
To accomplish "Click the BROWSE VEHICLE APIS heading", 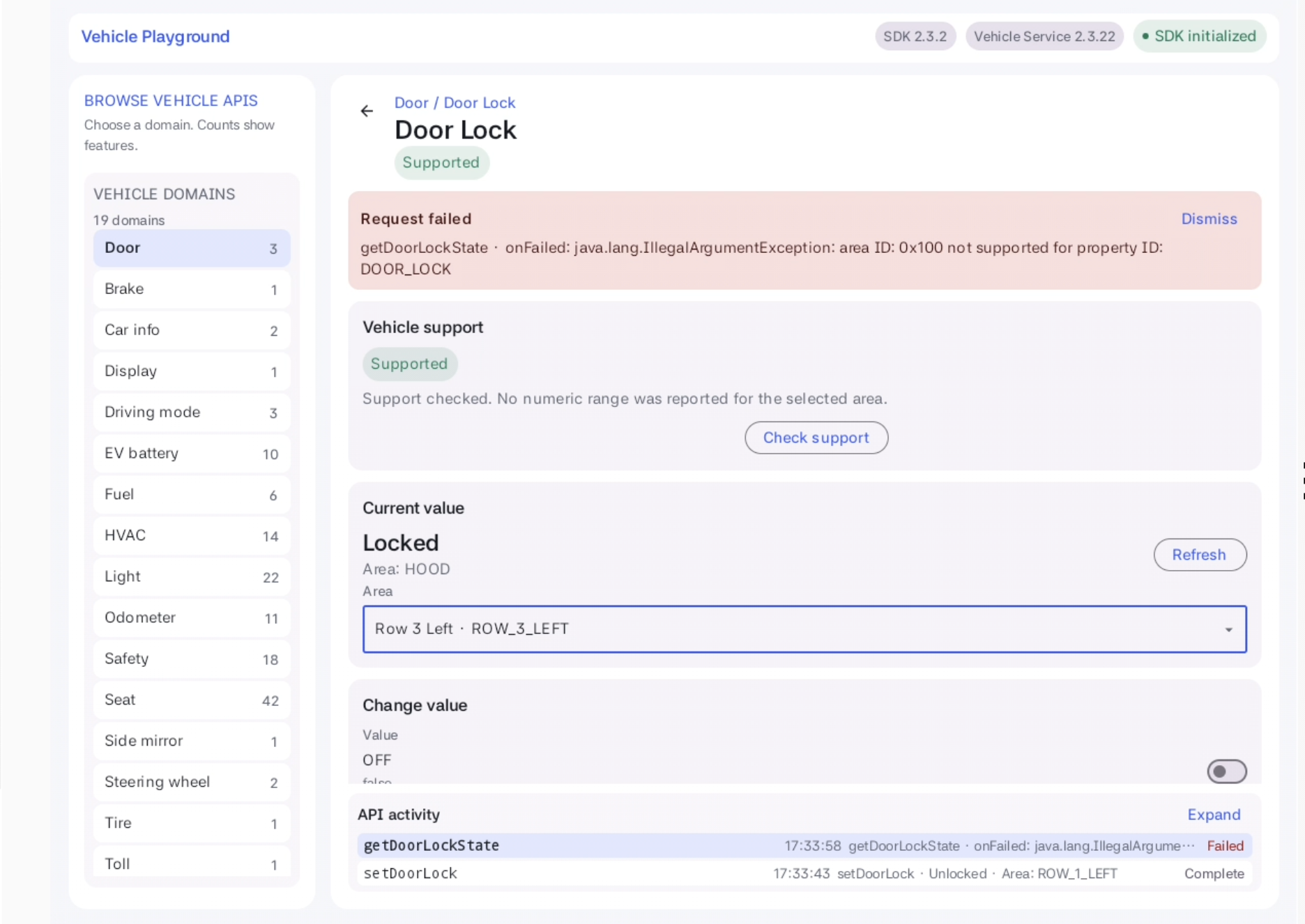I will click(x=171, y=101).
